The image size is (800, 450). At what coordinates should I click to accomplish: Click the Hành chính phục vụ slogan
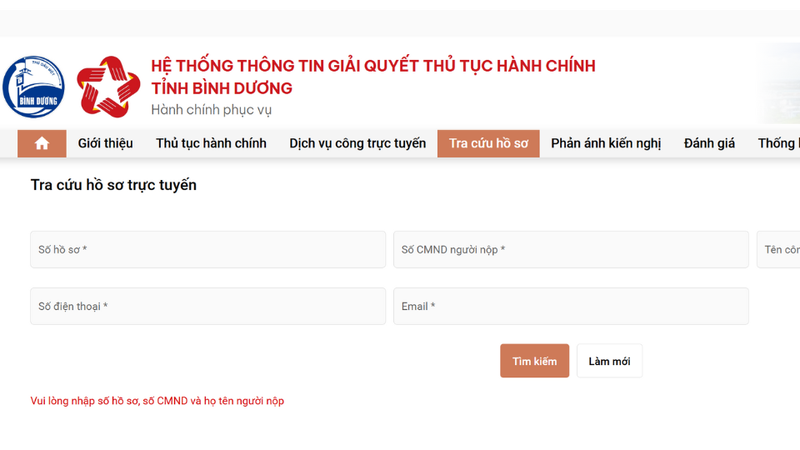(211, 110)
